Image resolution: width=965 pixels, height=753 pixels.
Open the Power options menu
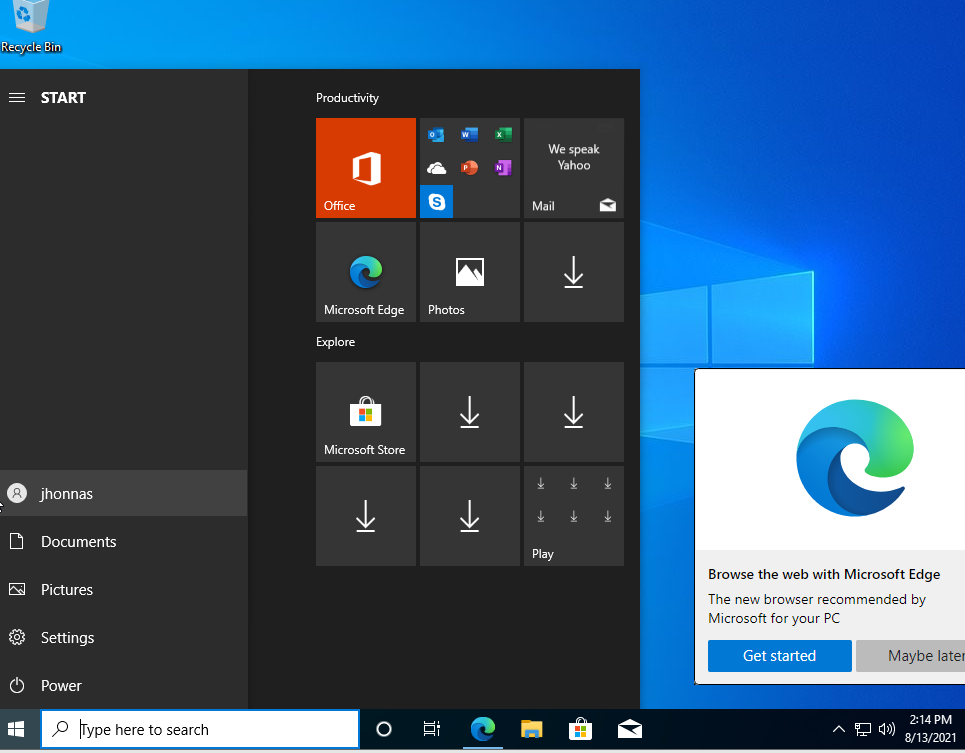click(x=124, y=685)
